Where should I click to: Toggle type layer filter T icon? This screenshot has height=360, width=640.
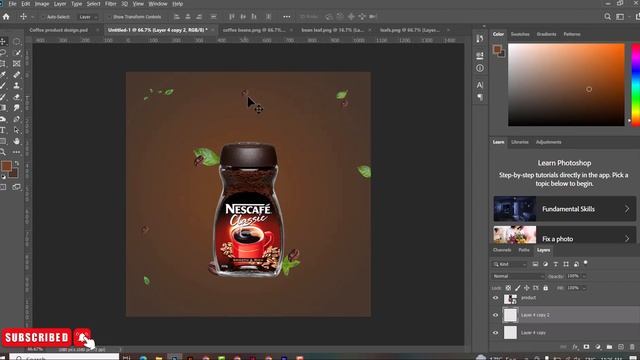[556, 264]
